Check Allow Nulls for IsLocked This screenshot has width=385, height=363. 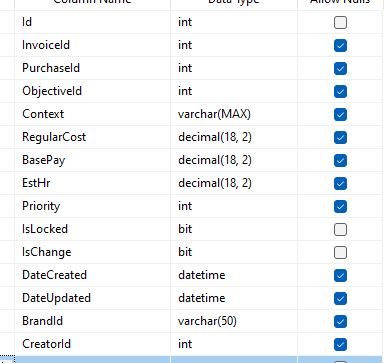340,229
